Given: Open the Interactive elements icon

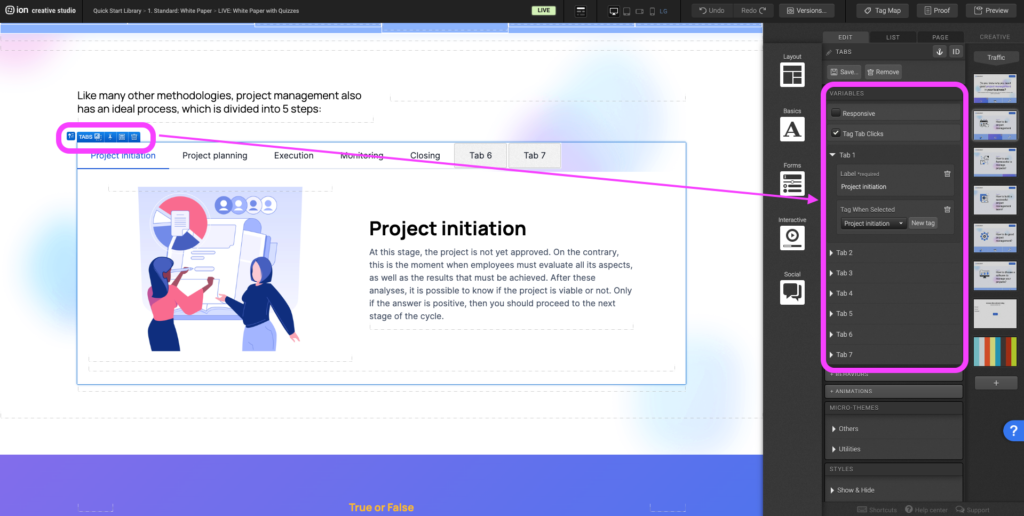Looking at the screenshot, I should [x=792, y=237].
